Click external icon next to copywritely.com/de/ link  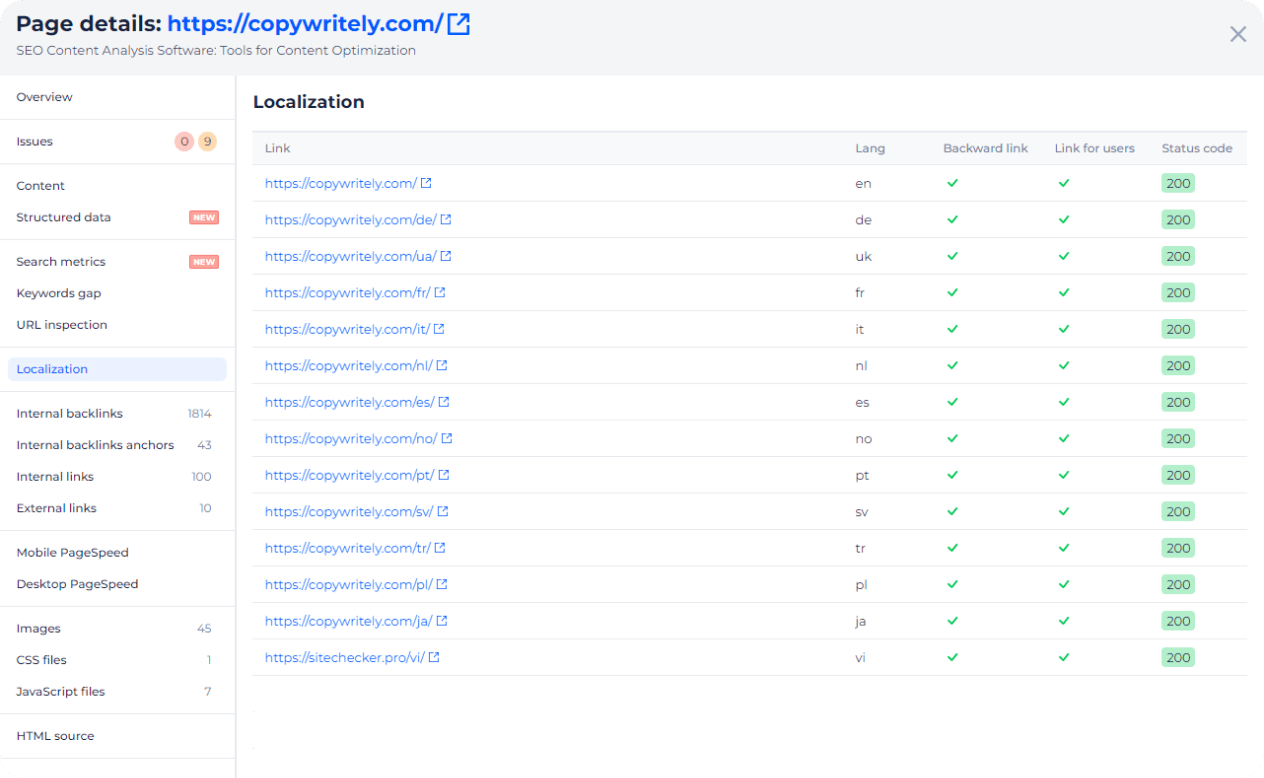click(x=446, y=220)
